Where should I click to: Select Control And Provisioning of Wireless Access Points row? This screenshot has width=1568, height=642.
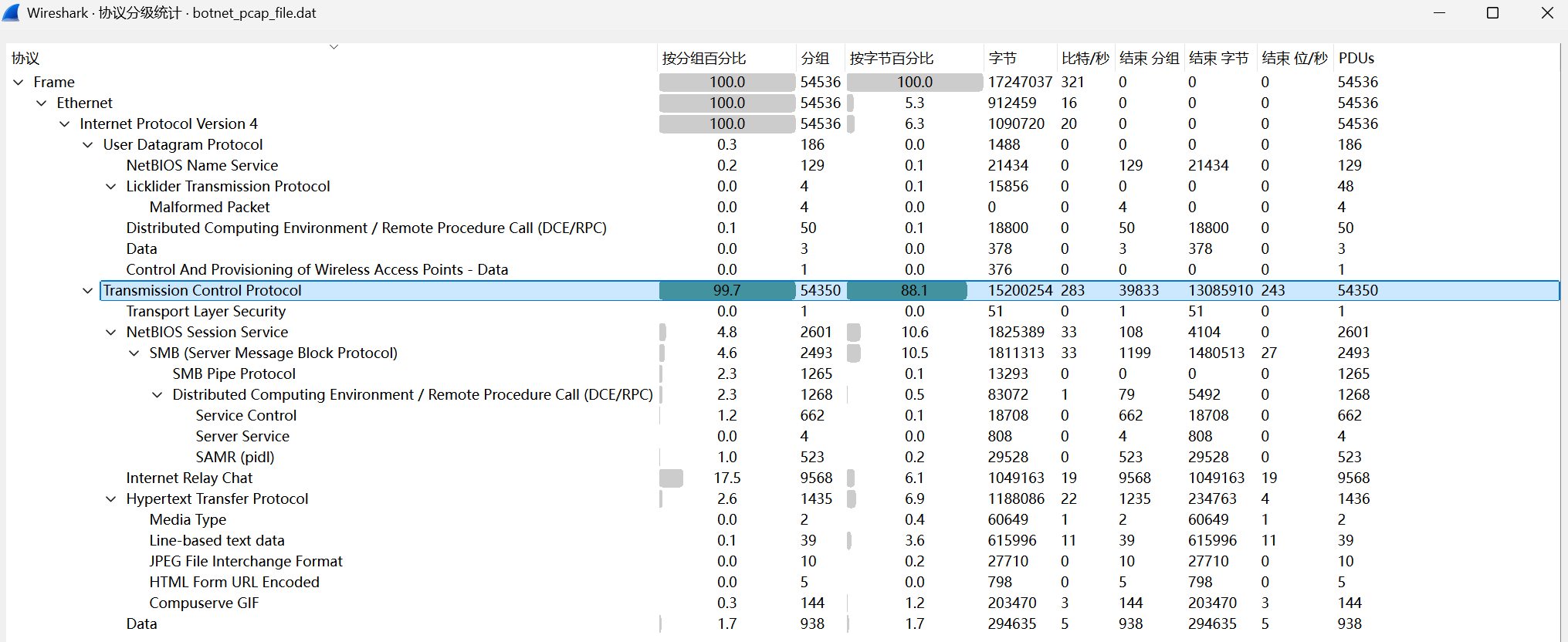pos(784,269)
